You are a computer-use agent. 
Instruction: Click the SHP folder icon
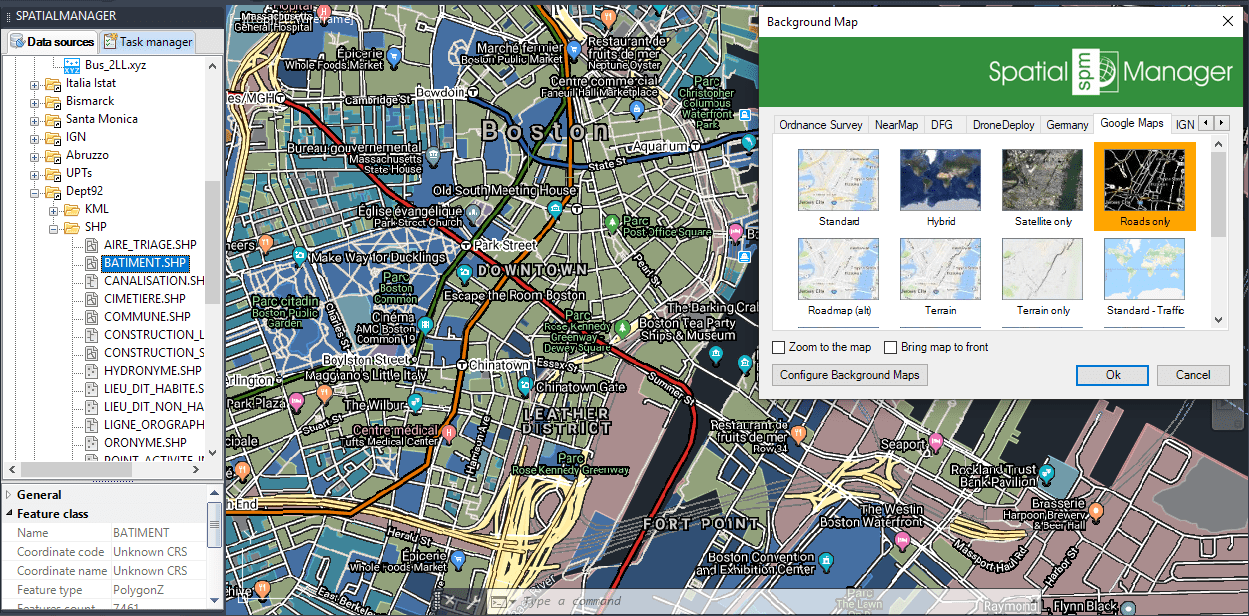click(x=72, y=227)
